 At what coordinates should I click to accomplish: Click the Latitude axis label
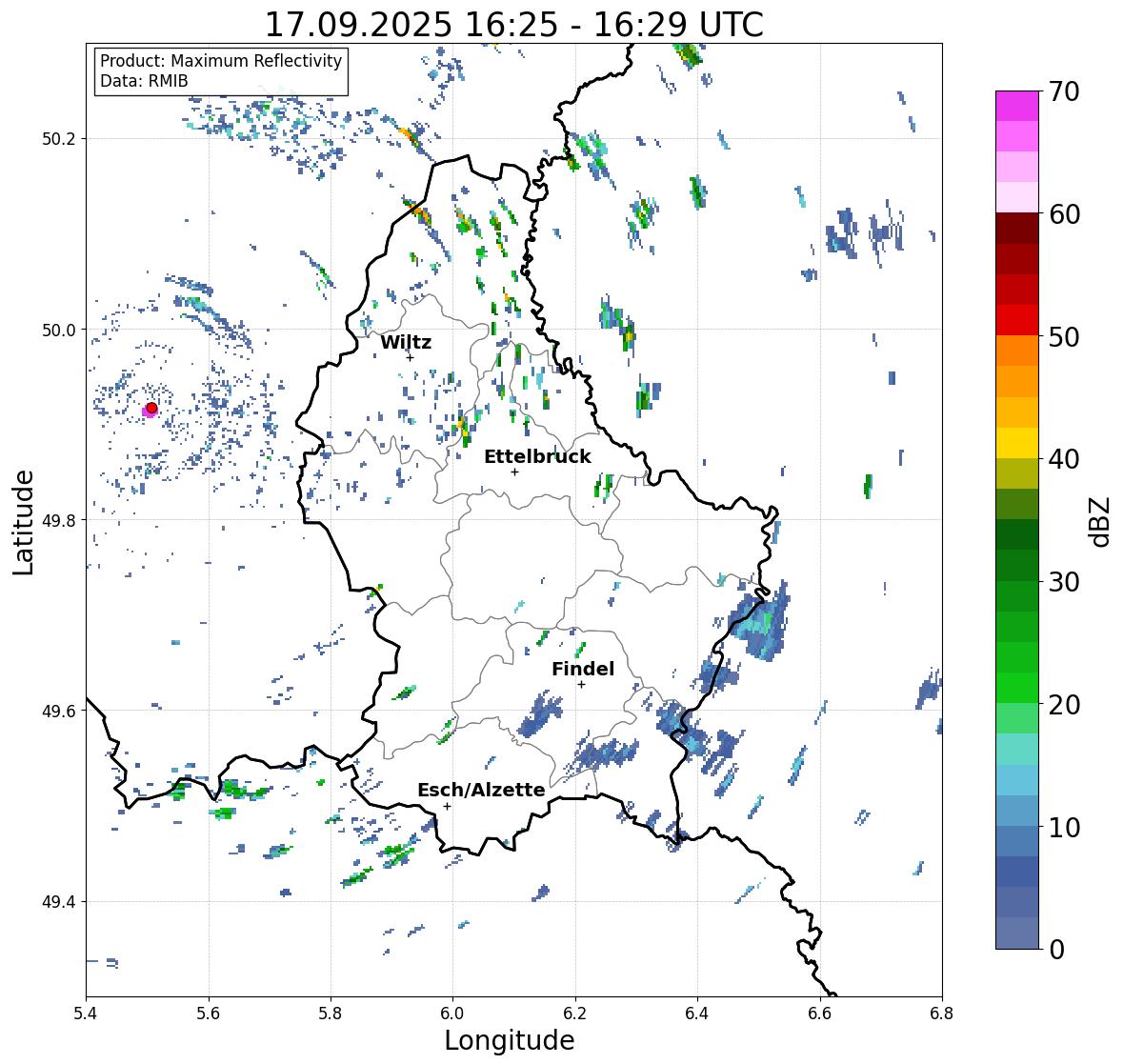[x=24, y=522]
